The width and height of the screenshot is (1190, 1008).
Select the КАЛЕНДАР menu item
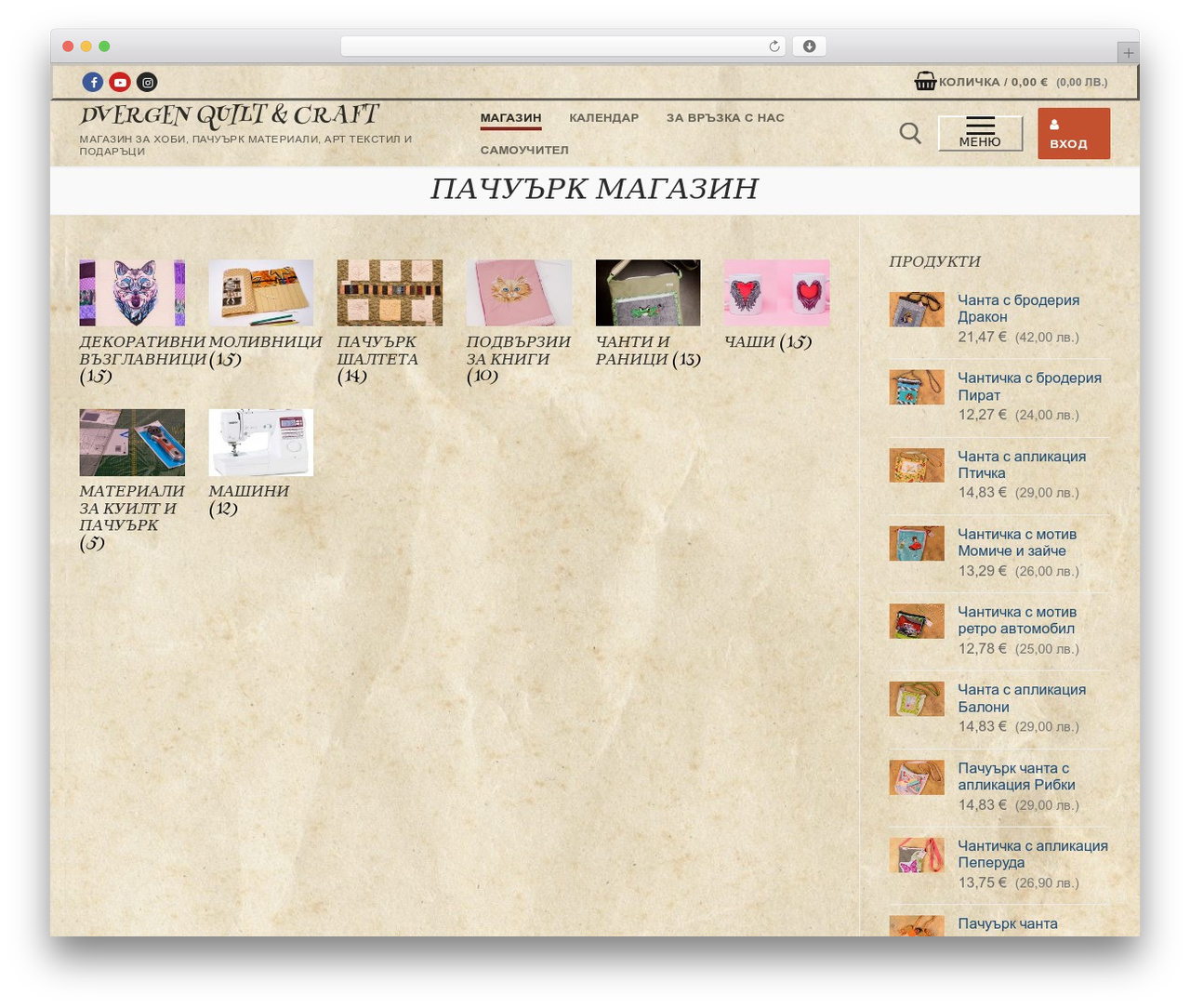tap(603, 118)
